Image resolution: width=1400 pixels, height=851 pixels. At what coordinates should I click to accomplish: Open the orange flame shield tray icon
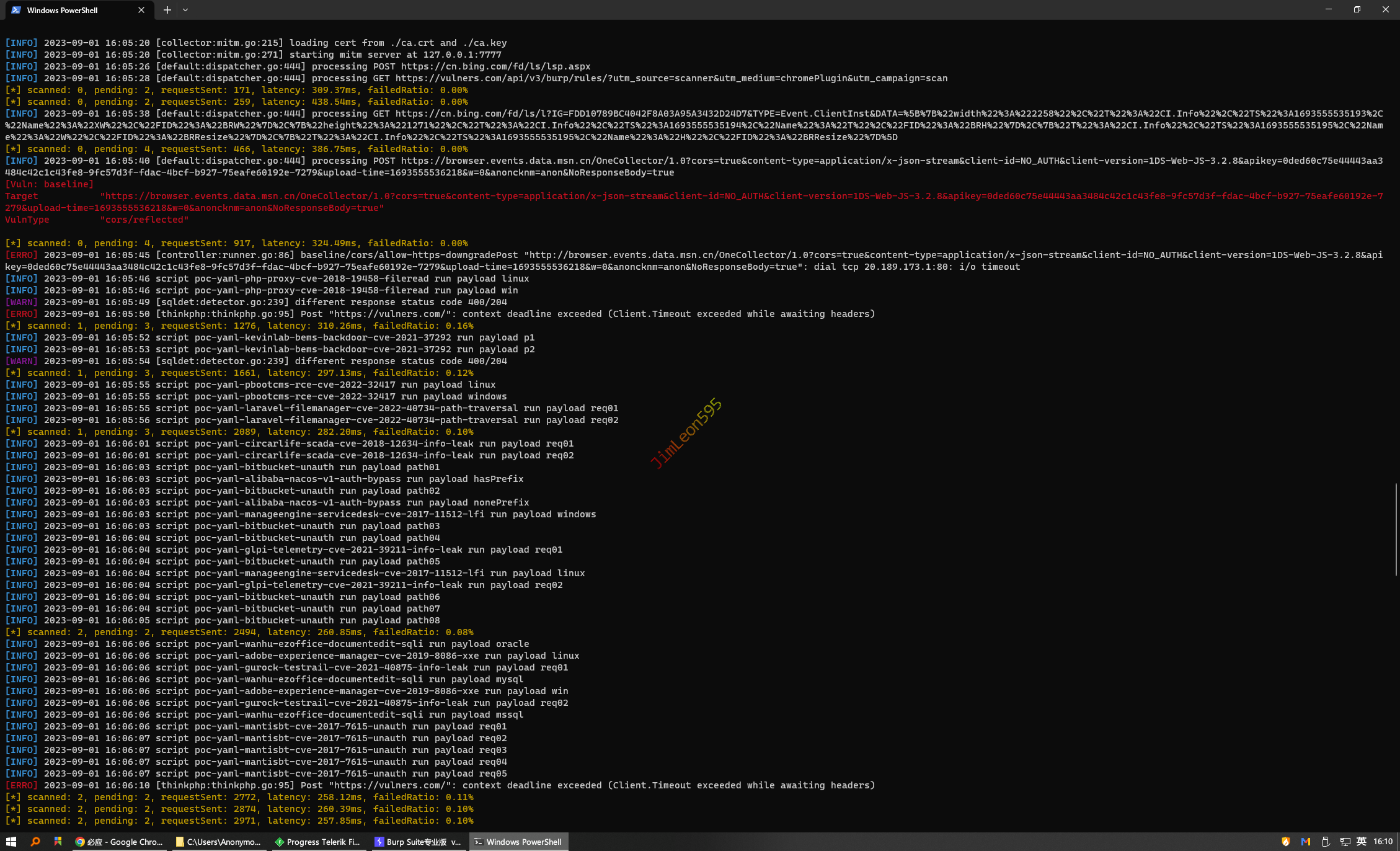[1285, 842]
